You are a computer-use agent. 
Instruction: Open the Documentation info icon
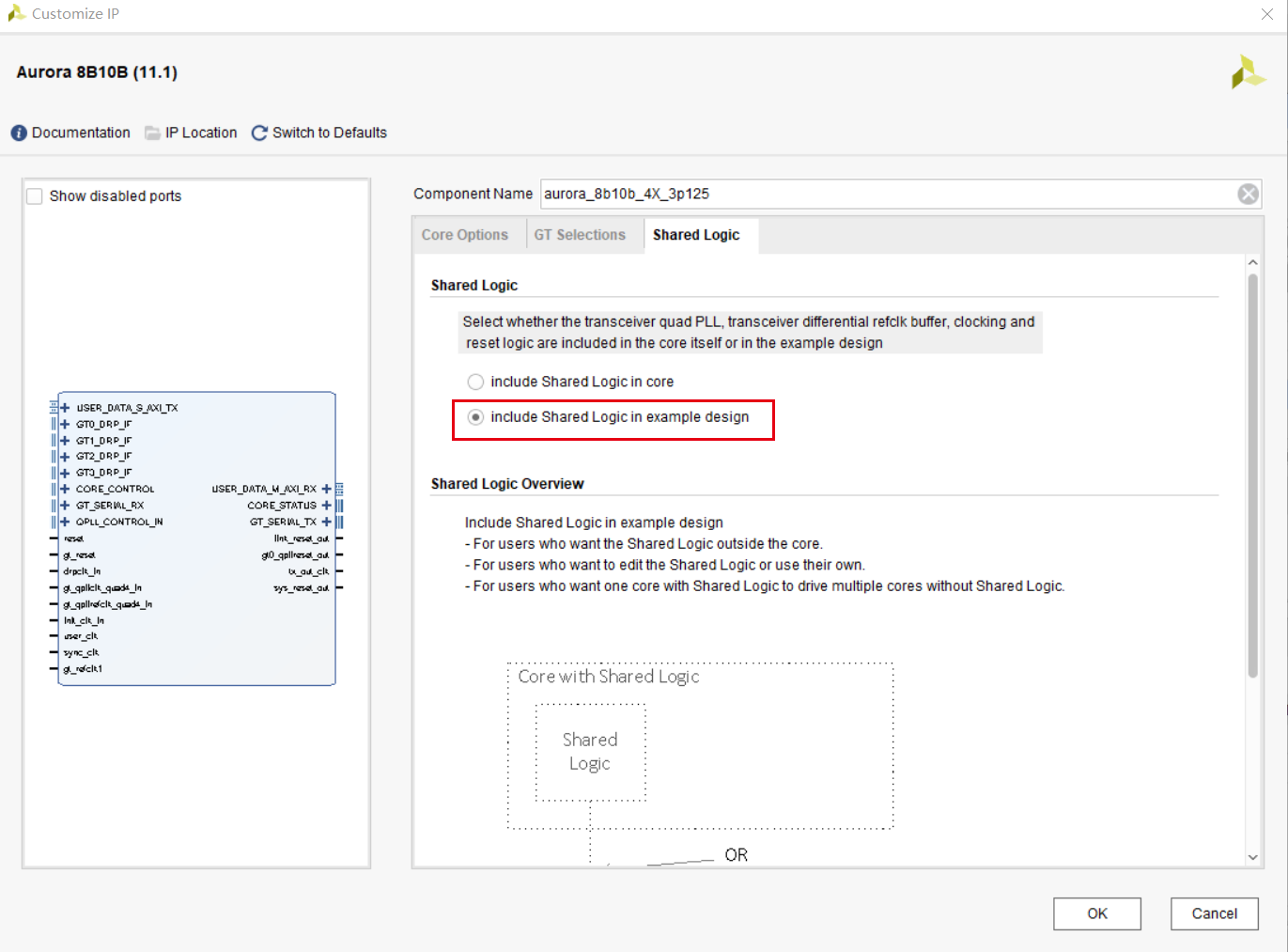coord(19,133)
